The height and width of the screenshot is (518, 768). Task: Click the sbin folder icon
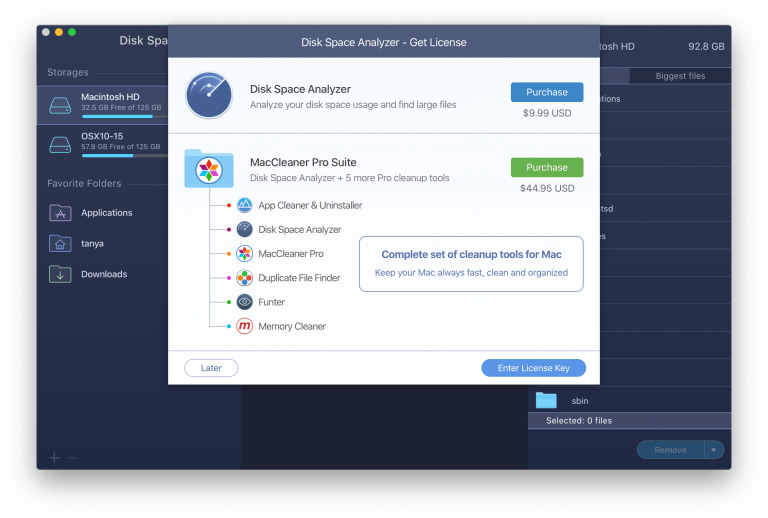[546, 400]
